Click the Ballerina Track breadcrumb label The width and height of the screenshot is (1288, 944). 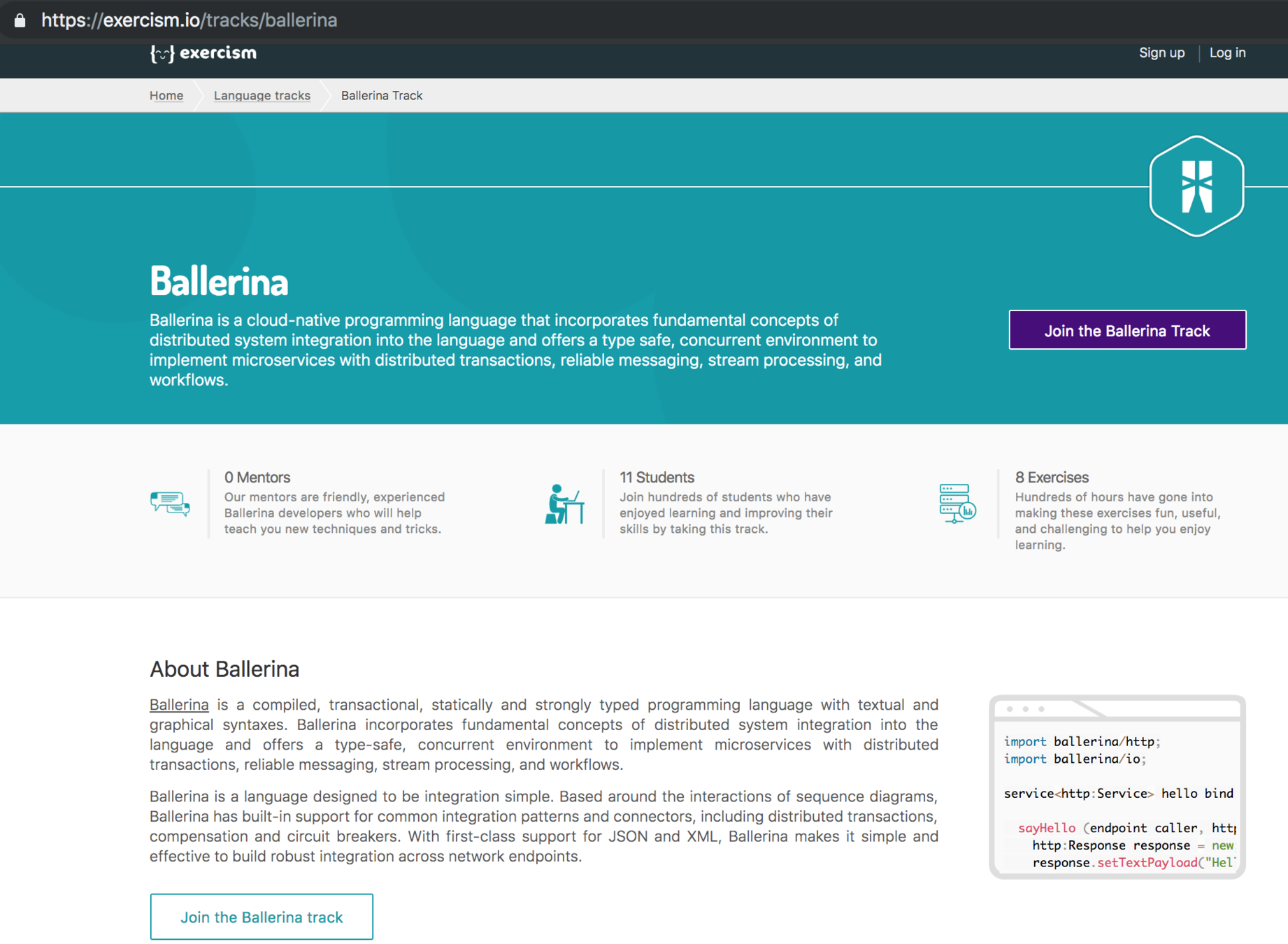pyautogui.click(x=382, y=95)
